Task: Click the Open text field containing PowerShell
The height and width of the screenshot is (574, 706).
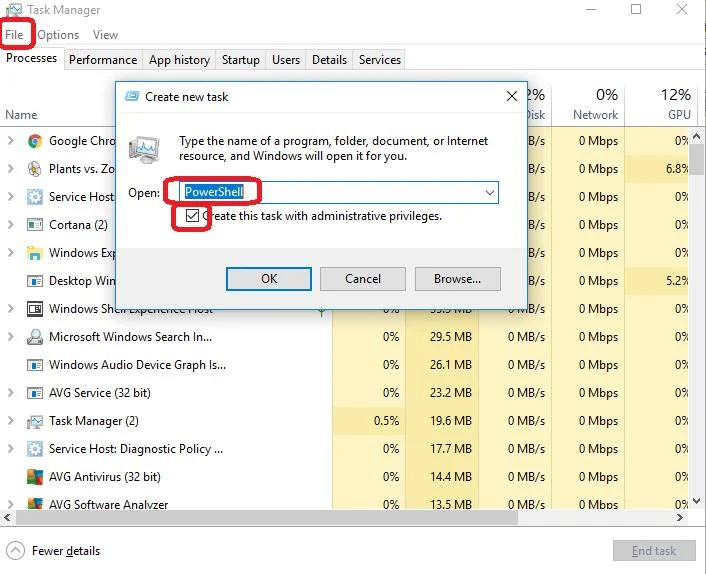Action: tap(339, 193)
